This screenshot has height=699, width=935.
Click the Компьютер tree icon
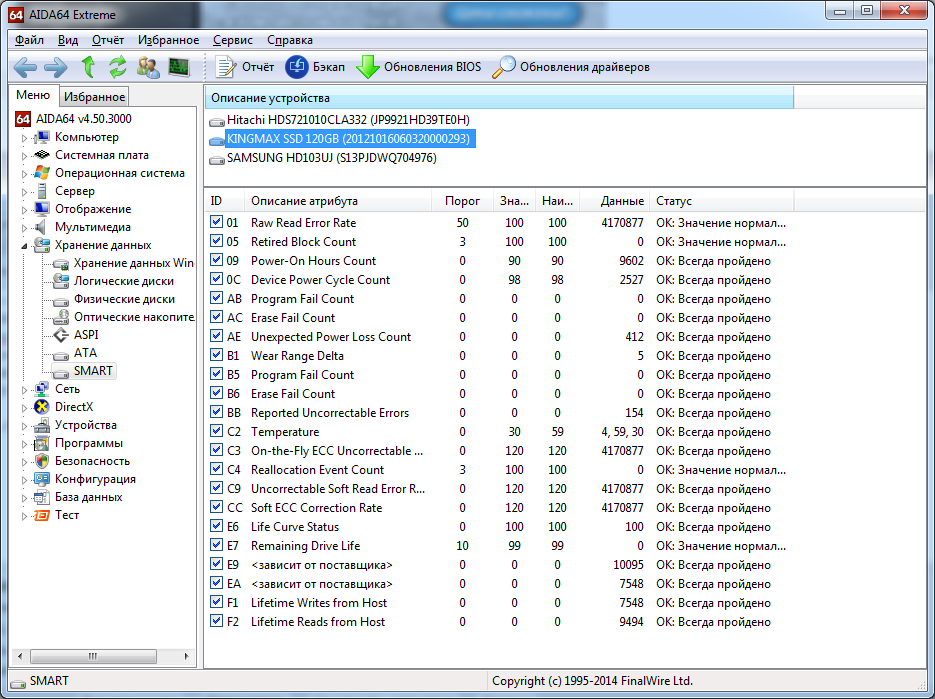click(x=42, y=137)
